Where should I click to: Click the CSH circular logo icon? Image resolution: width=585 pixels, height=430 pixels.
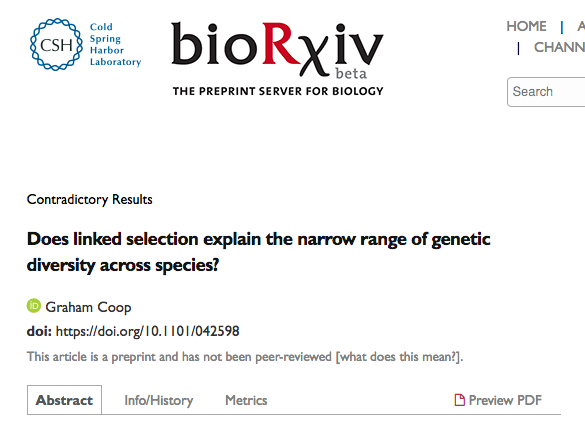click(x=56, y=44)
